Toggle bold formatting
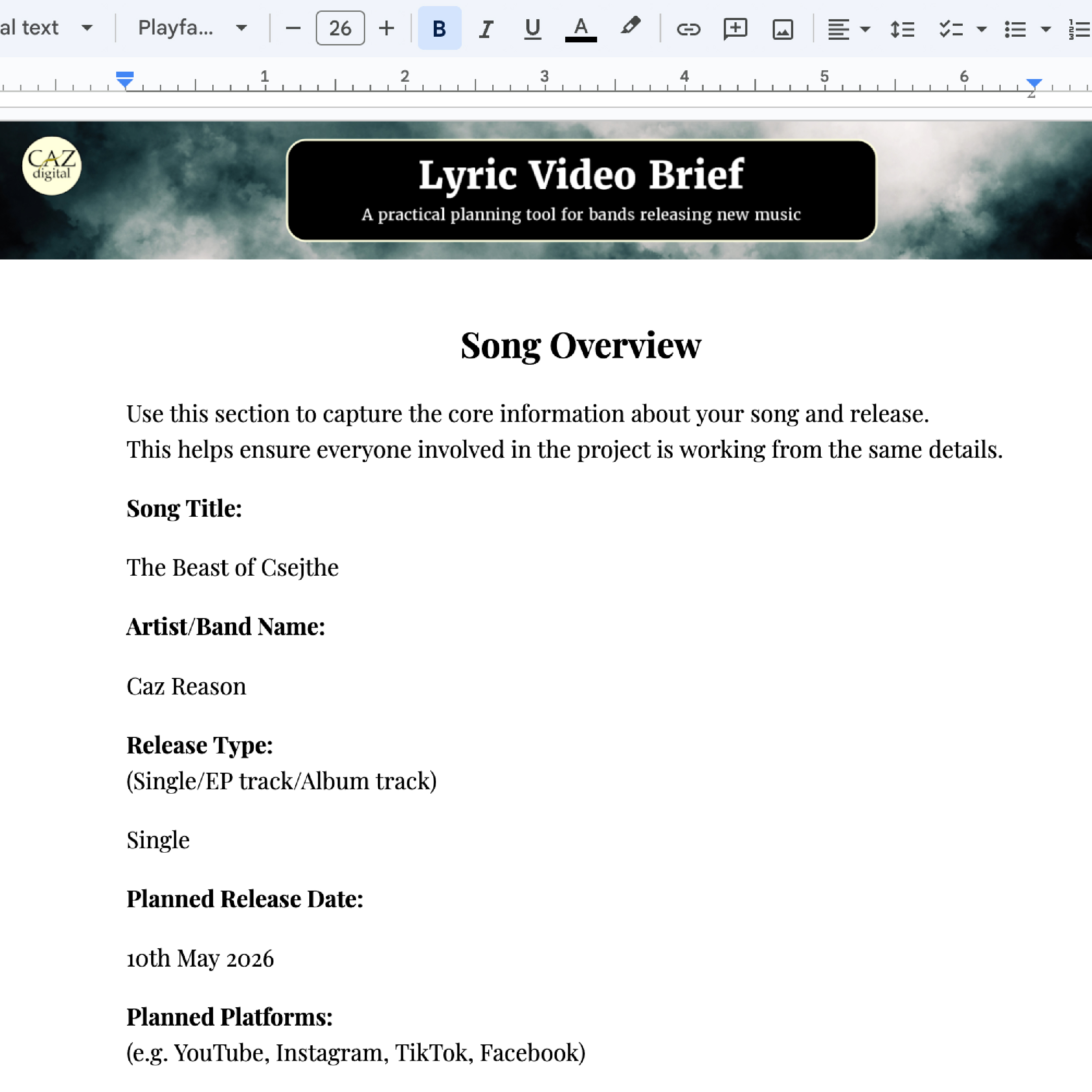 pyautogui.click(x=439, y=28)
